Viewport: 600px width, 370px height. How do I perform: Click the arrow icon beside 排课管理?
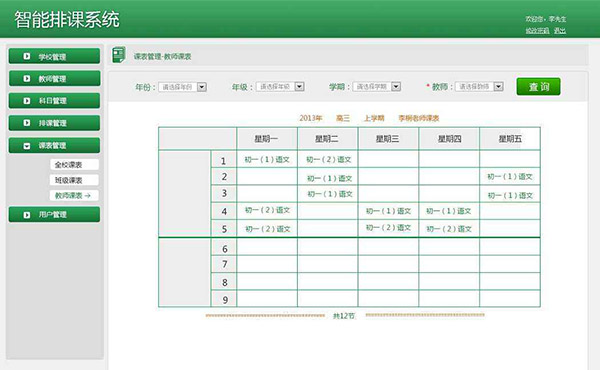pos(26,123)
